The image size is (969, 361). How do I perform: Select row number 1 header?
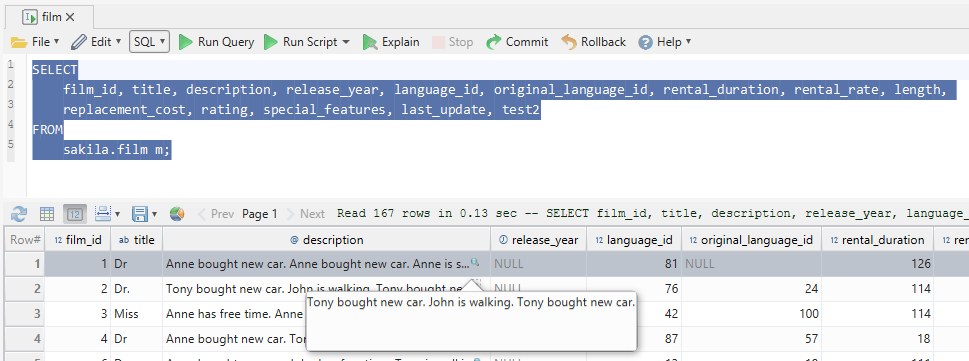[x=25, y=264]
